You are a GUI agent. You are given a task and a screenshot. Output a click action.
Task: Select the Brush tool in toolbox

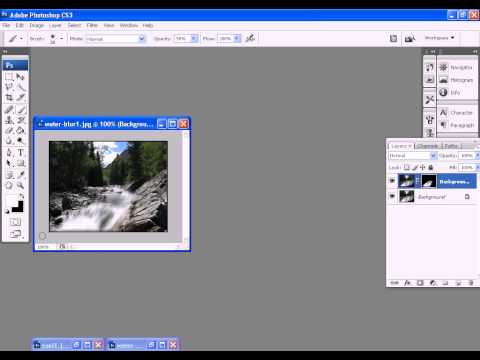[21, 109]
